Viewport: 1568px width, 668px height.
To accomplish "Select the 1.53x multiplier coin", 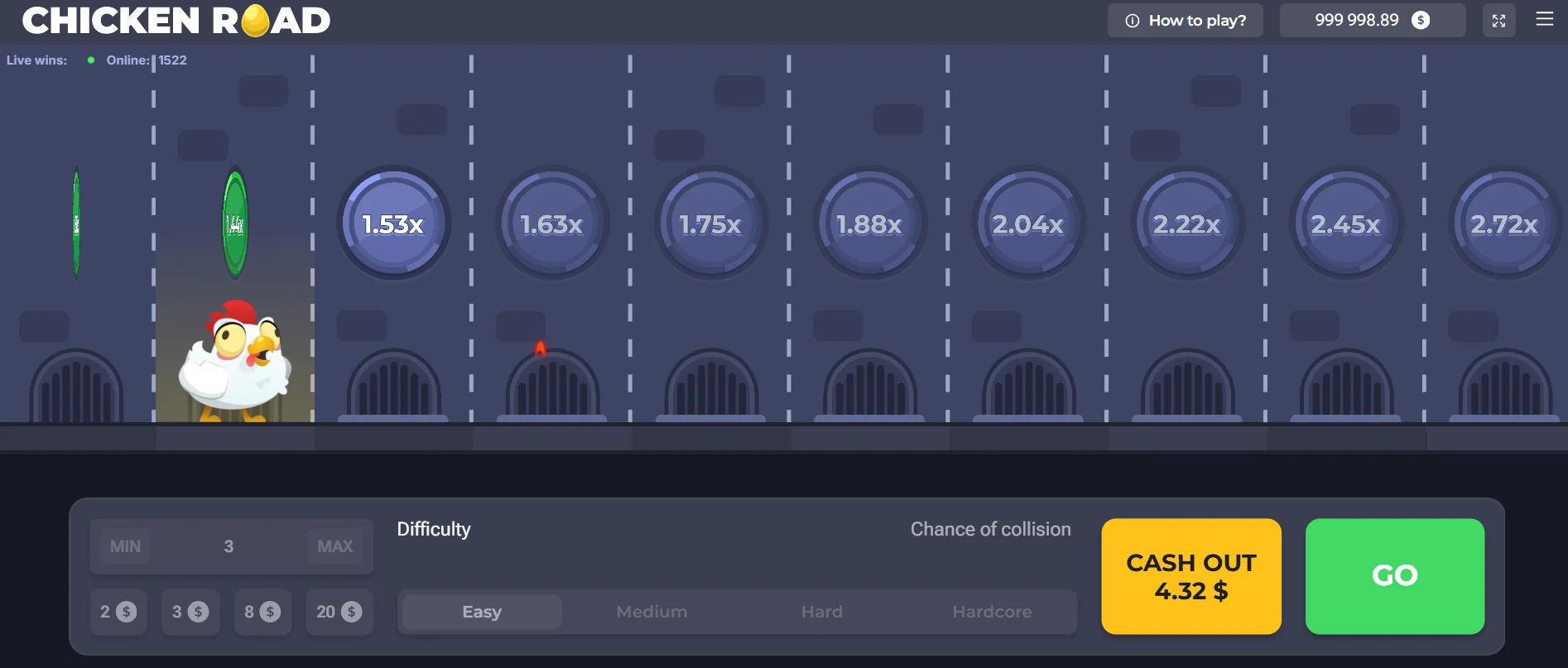I will tap(394, 223).
